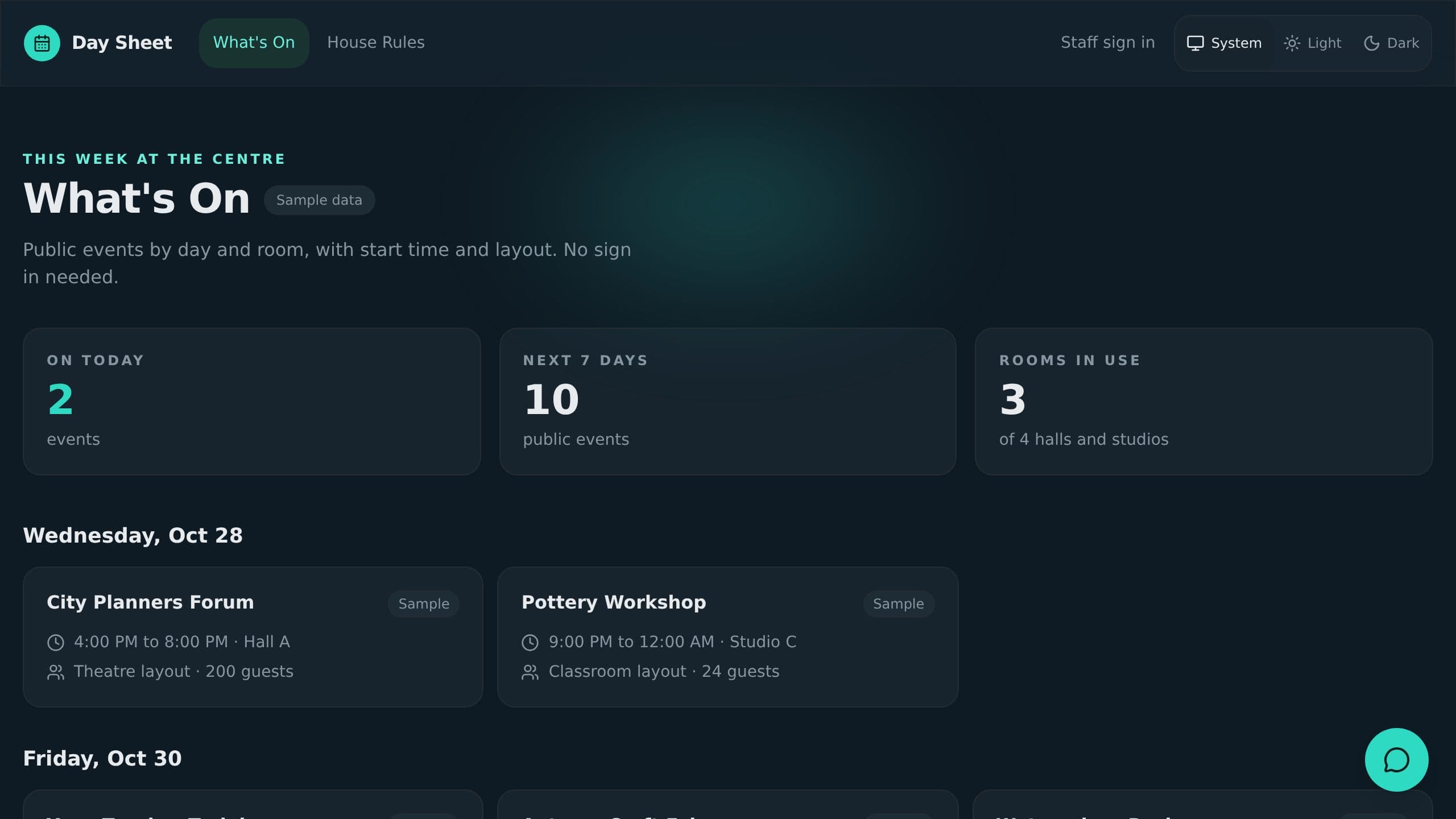Click the Day Sheet calendar logo icon
This screenshot has height=819, width=1456.
coord(42,43)
